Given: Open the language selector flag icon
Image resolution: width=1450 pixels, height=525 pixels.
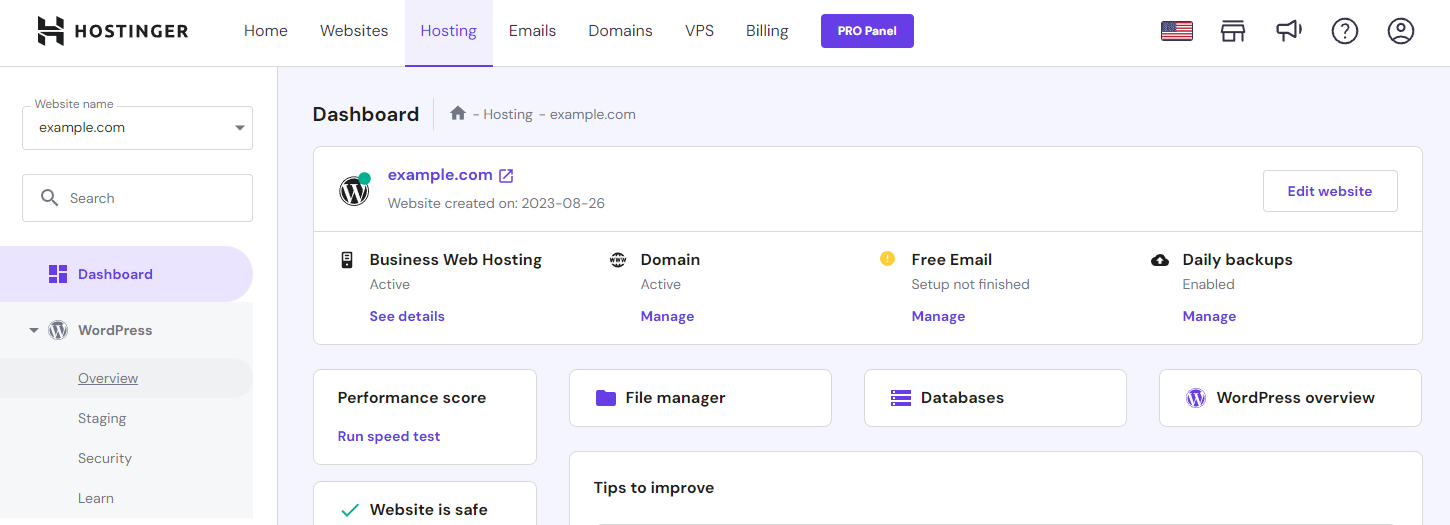Looking at the screenshot, I should [x=1176, y=31].
